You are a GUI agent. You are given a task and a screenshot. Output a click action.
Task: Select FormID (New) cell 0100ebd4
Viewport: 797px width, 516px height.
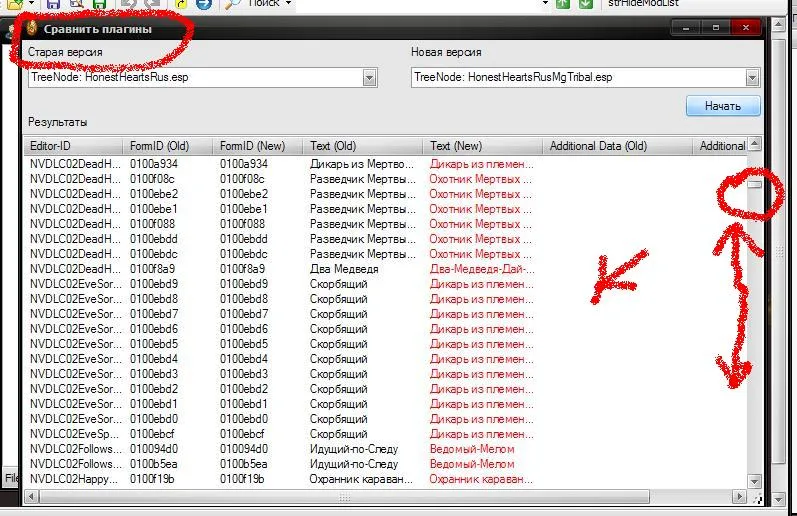tap(244, 359)
